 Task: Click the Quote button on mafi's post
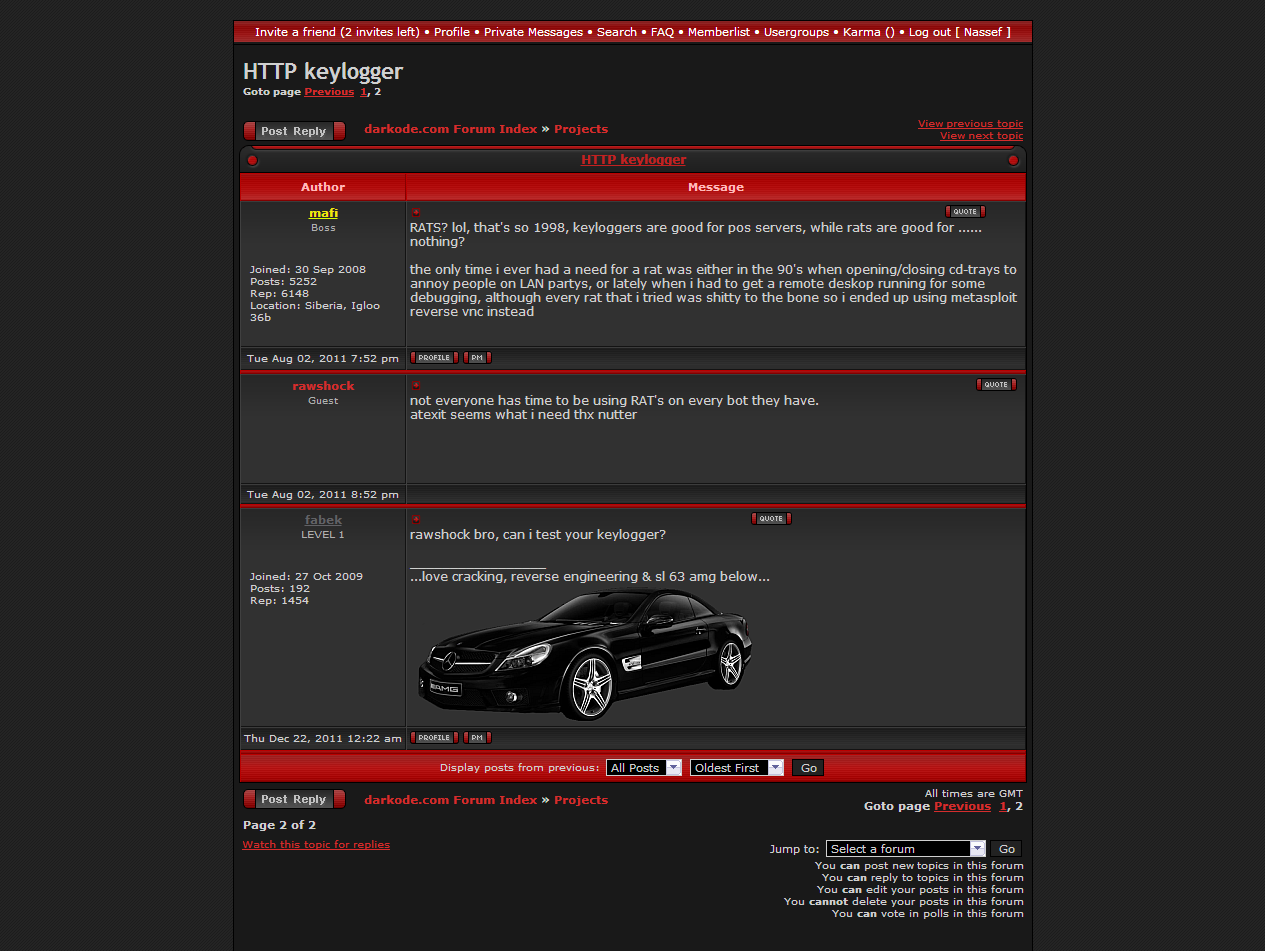click(x=965, y=212)
